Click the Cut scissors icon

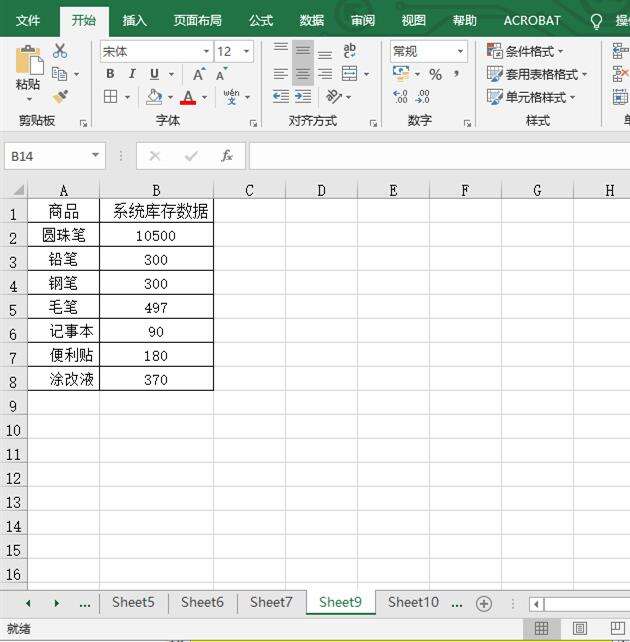[60, 51]
